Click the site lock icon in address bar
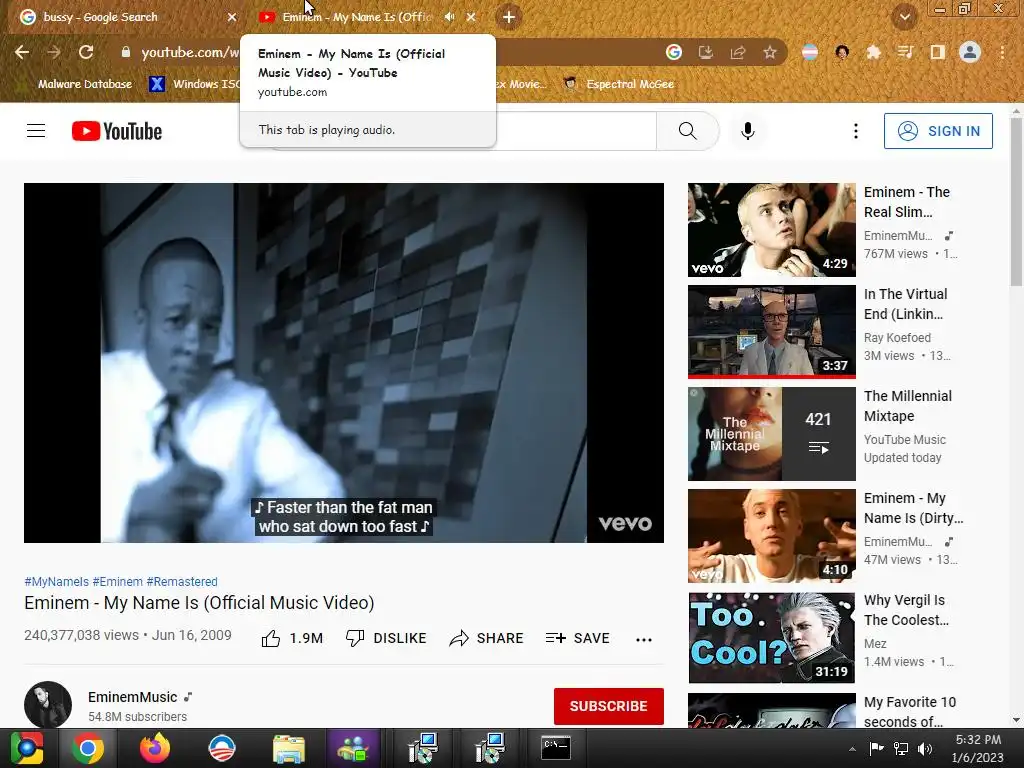This screenshot has width=1024, height=768. [125, 52]
